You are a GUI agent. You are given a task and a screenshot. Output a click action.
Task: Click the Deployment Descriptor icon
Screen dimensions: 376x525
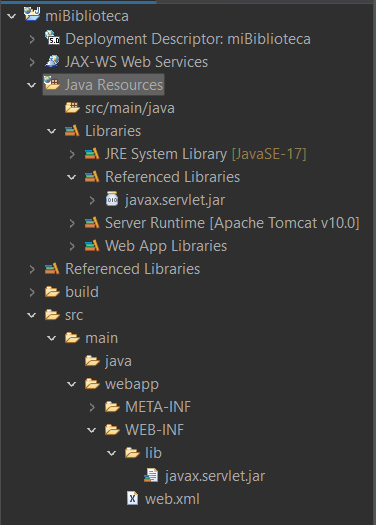52,38
